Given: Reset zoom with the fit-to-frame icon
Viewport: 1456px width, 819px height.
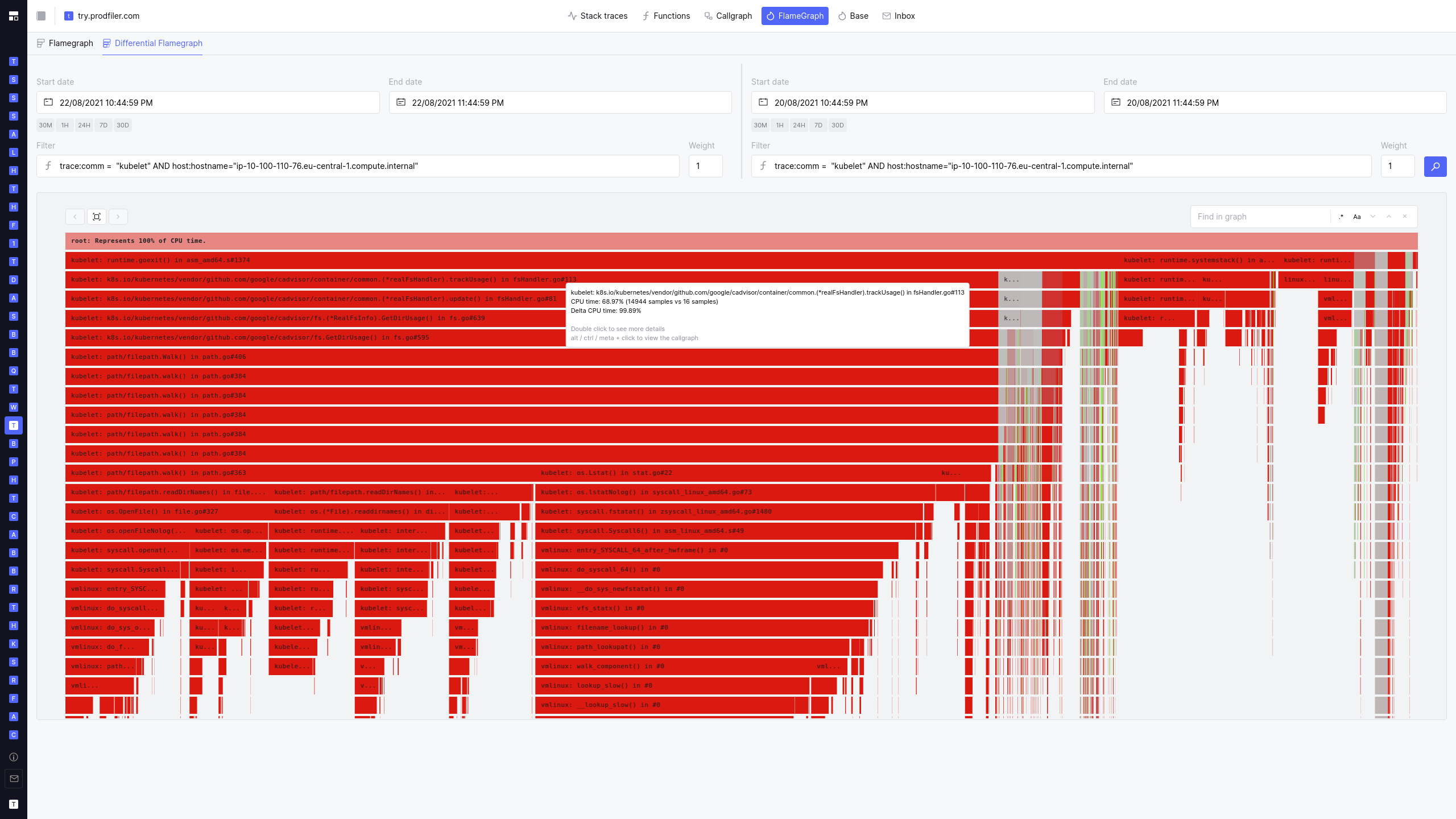Looking at the screenshot, I should coord(97,217).
